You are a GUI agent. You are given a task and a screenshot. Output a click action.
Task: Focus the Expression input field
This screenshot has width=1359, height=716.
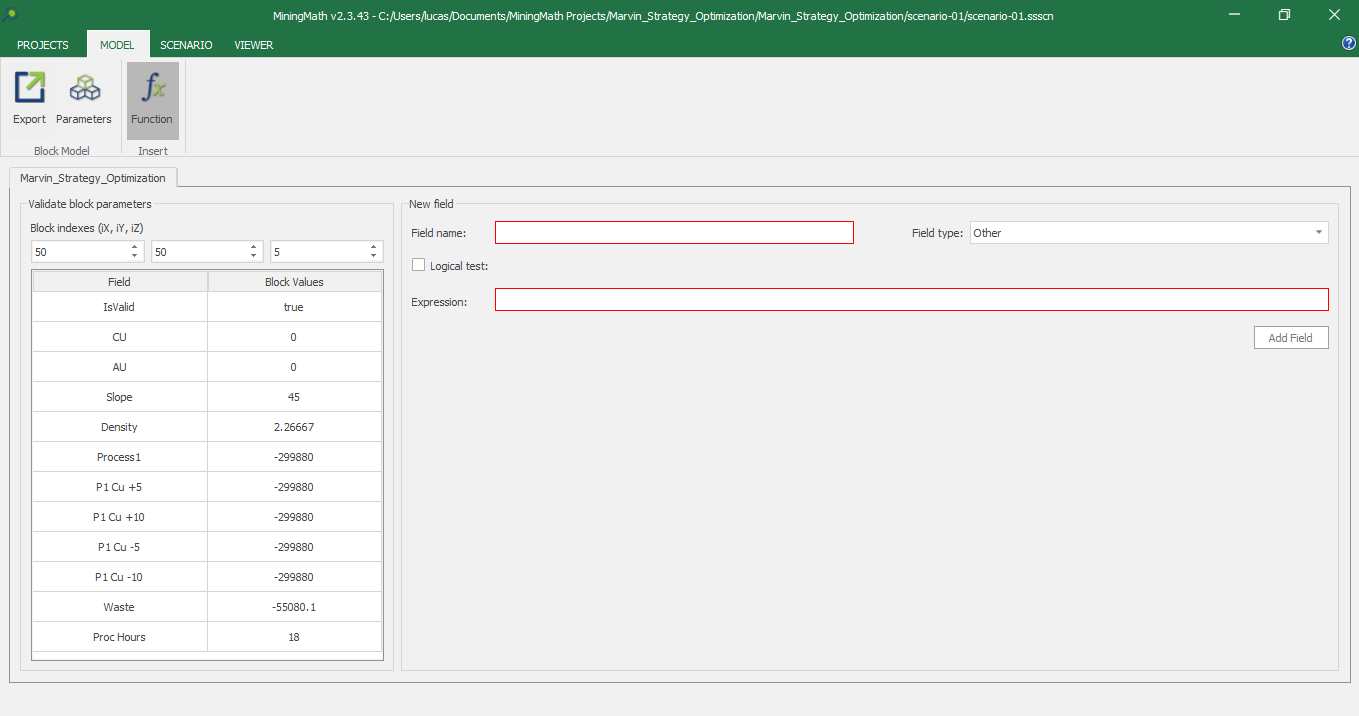(x=911, y=300)
